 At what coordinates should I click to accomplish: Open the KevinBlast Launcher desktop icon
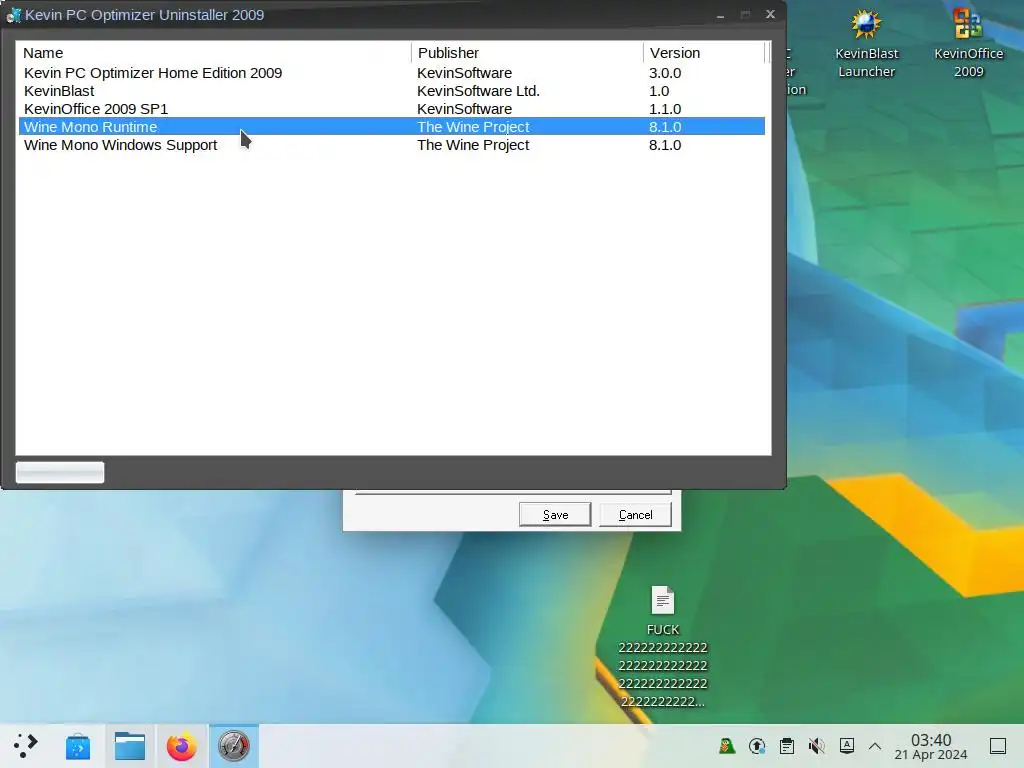[866, 42]
